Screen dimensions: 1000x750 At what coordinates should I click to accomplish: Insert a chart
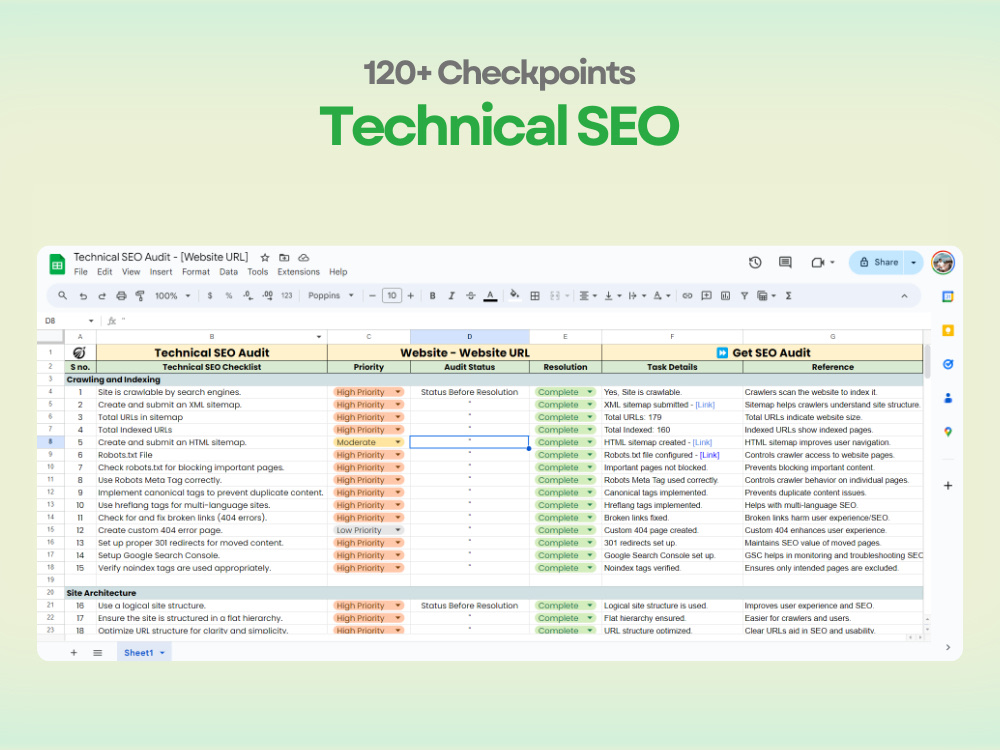point(725,296)
